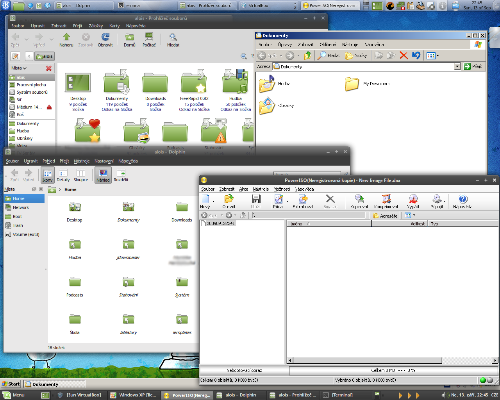This screenshot has height=400, width=500.
Task: Open the Možnosti menu in PowerISO
Action: coord(282,189)
